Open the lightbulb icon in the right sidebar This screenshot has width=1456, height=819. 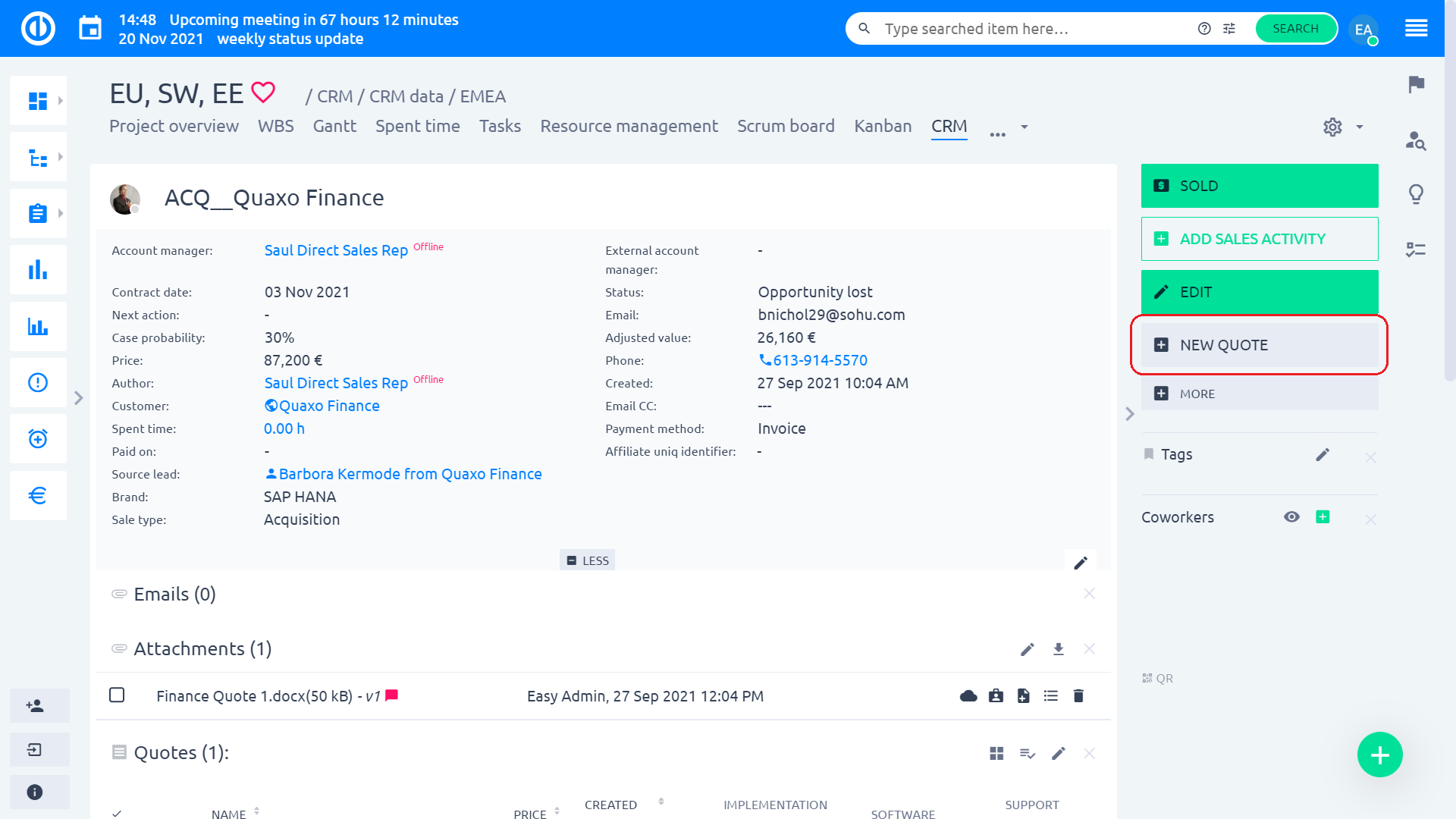(1416, 194)
